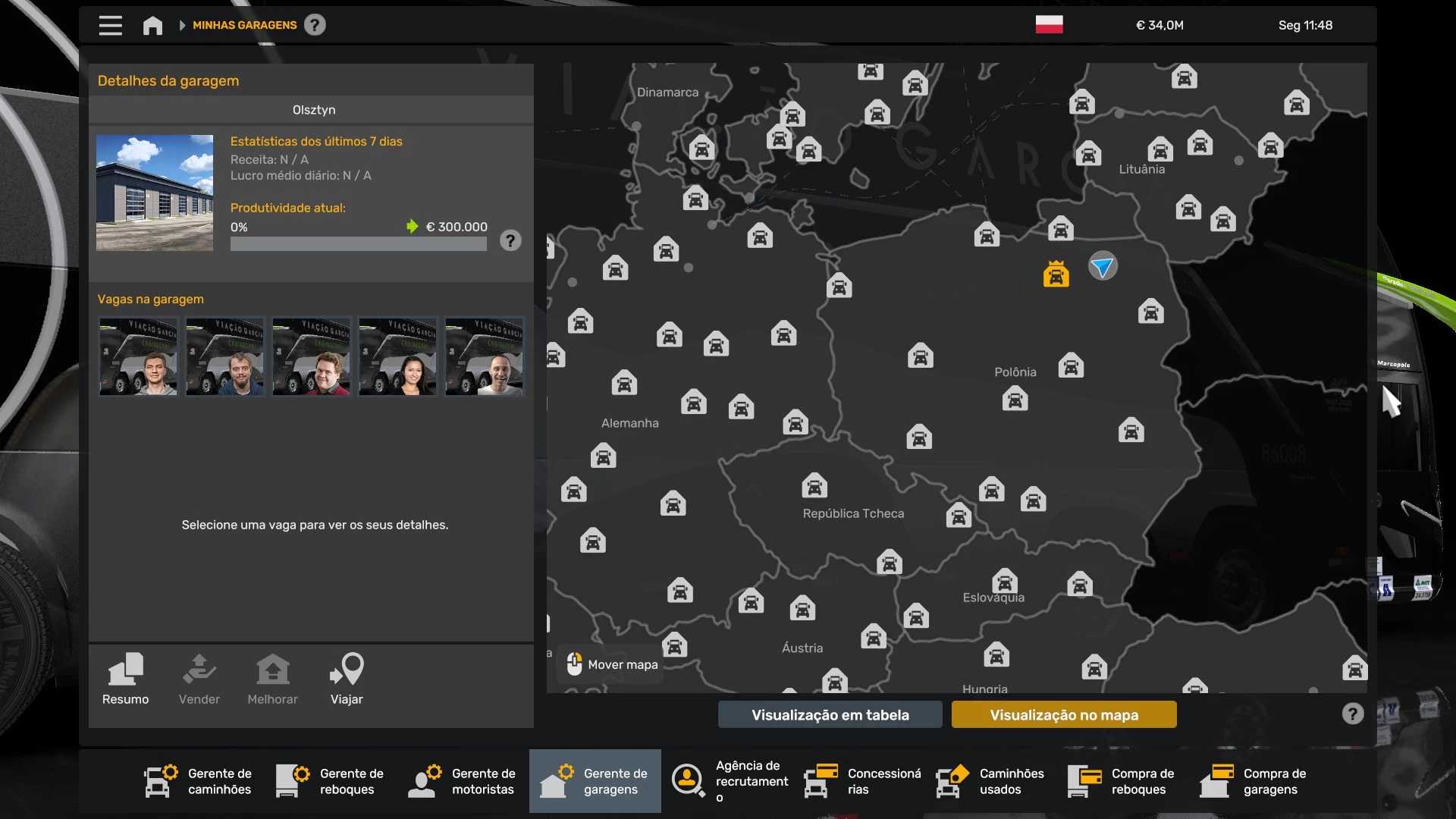The height and width of the screenshot is (819, 1456).
Task: Open productivity help question mark
Action: click(x=510, y=241)
